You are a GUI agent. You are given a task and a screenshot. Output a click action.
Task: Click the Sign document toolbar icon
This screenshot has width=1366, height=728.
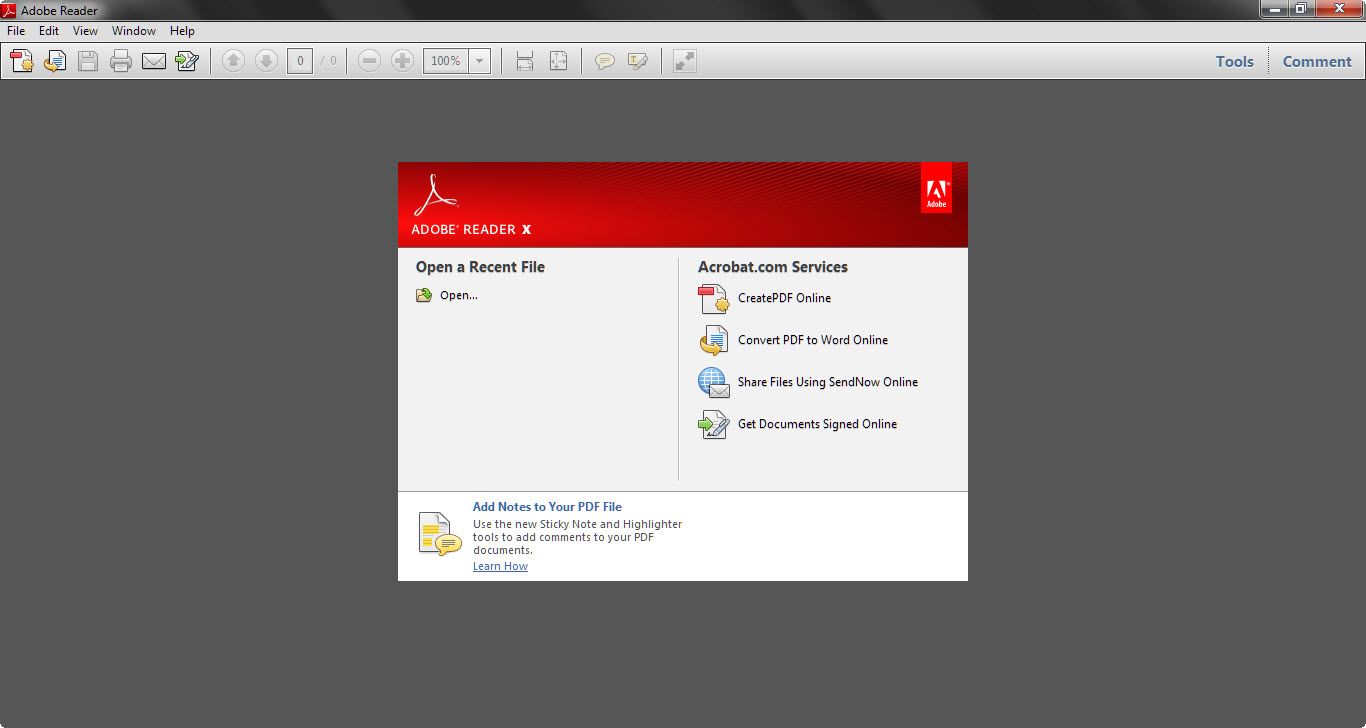click(187, 61)
